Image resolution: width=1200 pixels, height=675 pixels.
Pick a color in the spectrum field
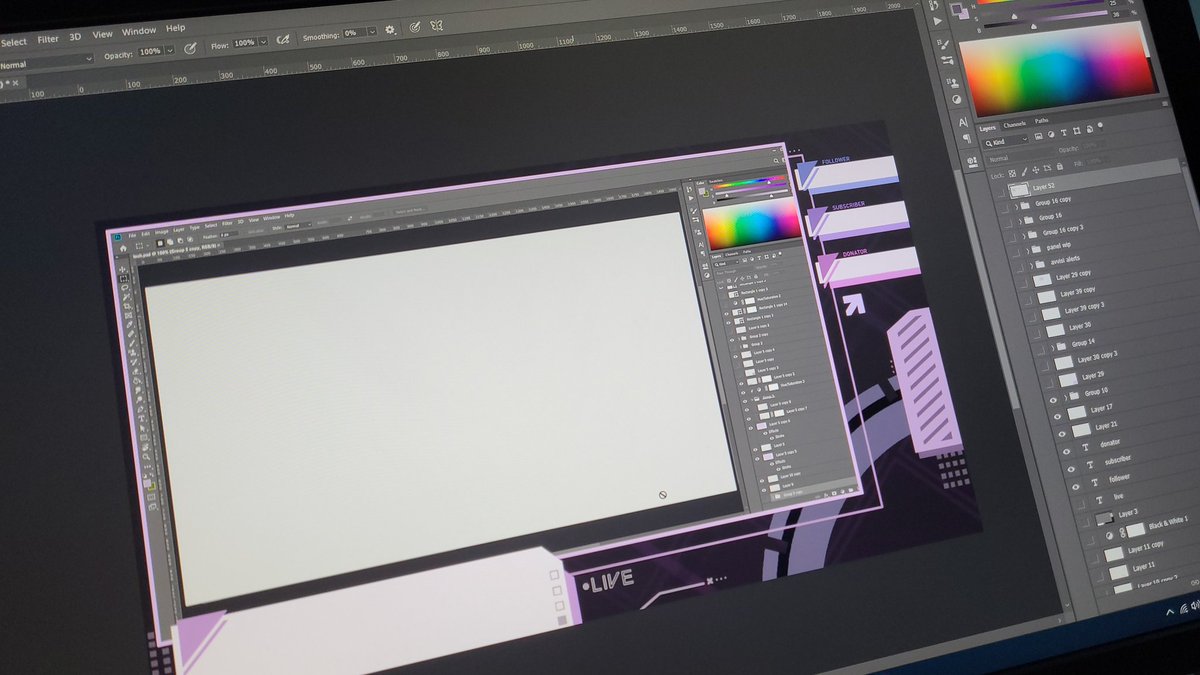coord(1058,67)
